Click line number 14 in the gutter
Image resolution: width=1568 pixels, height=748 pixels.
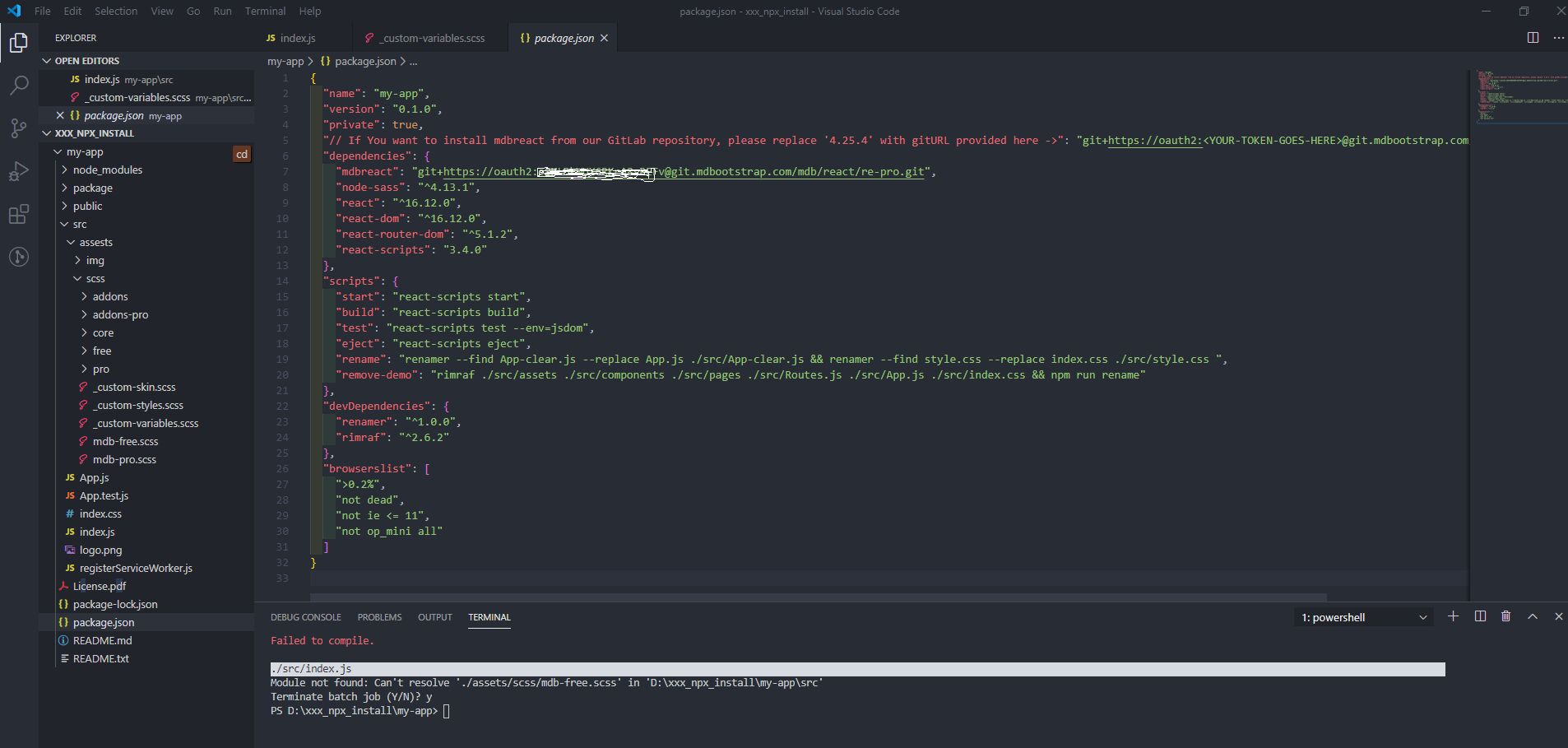(x=282, y=281)
